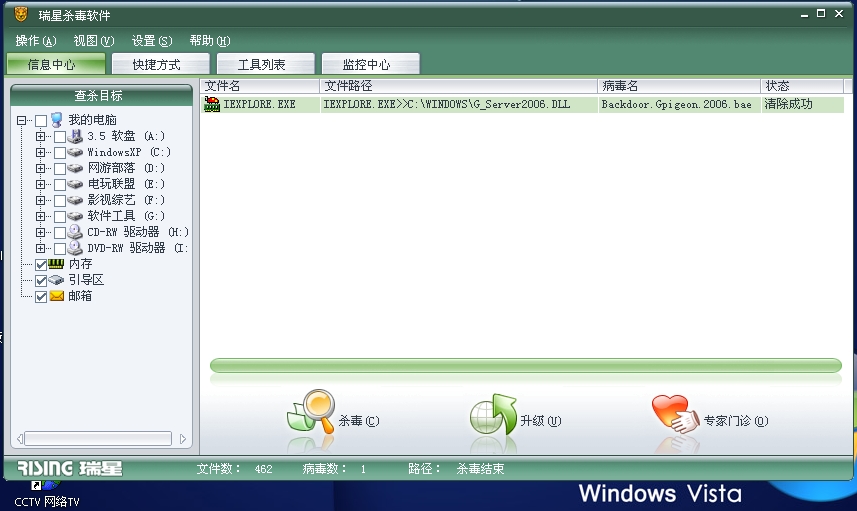
Task: Select the Backdoor.Gpigeon.2006.bae virus name cell
Action: point(679,104)
